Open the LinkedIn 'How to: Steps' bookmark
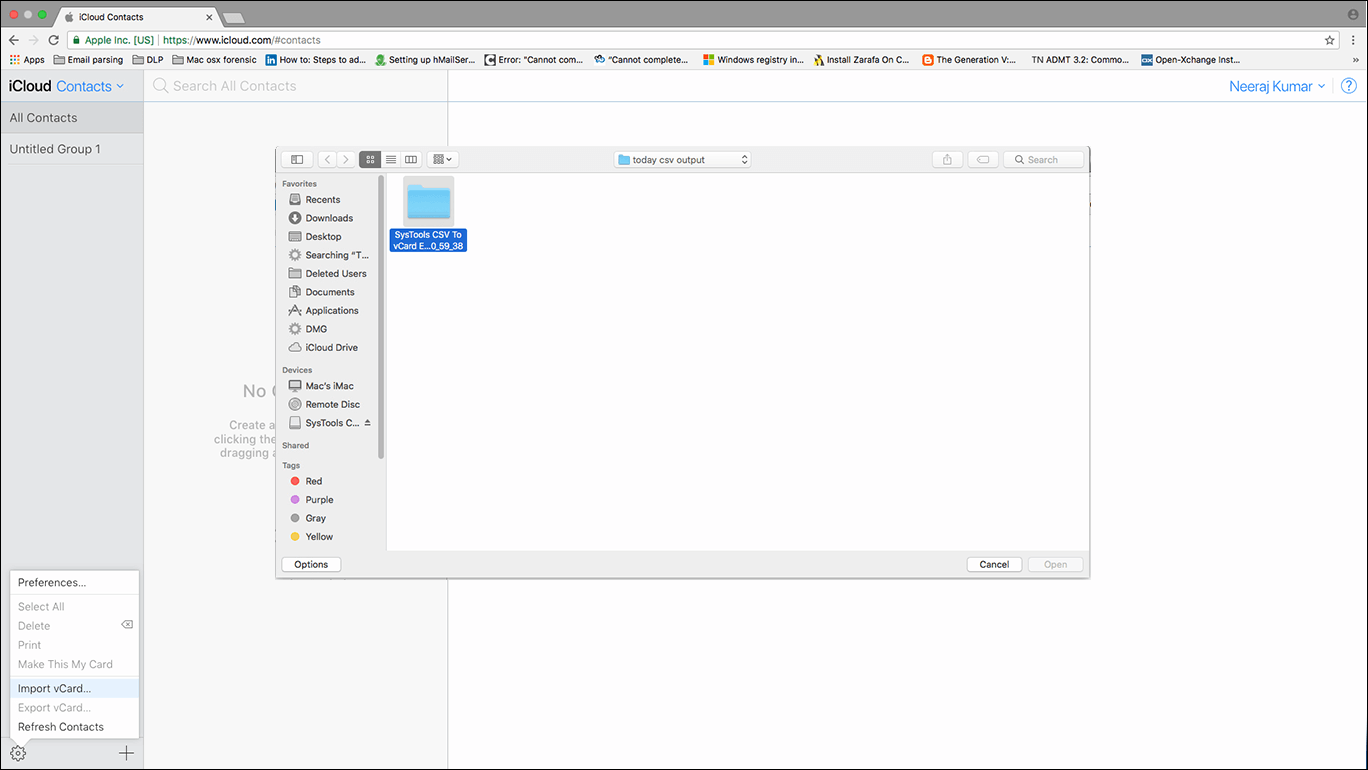1368x770 pixels. (x=317, y=60)
